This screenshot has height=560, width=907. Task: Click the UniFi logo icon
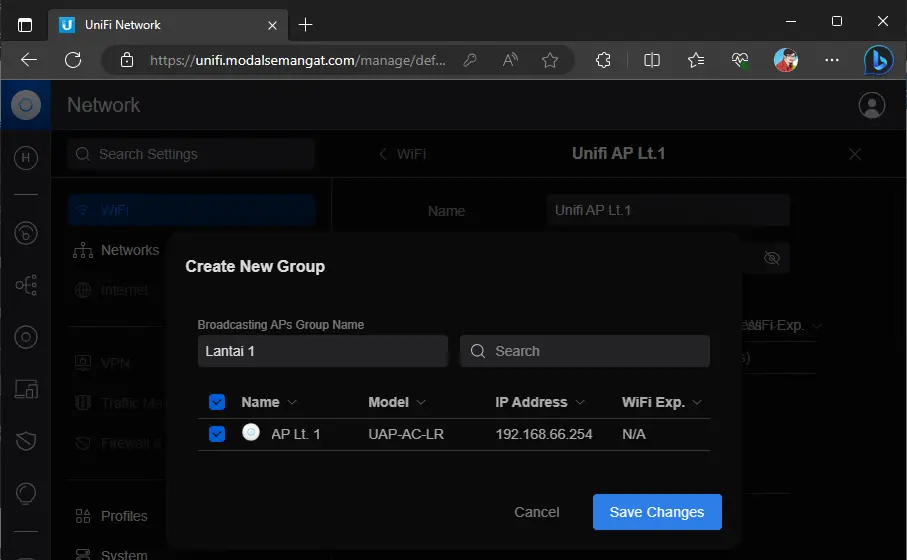click(25, 105)
